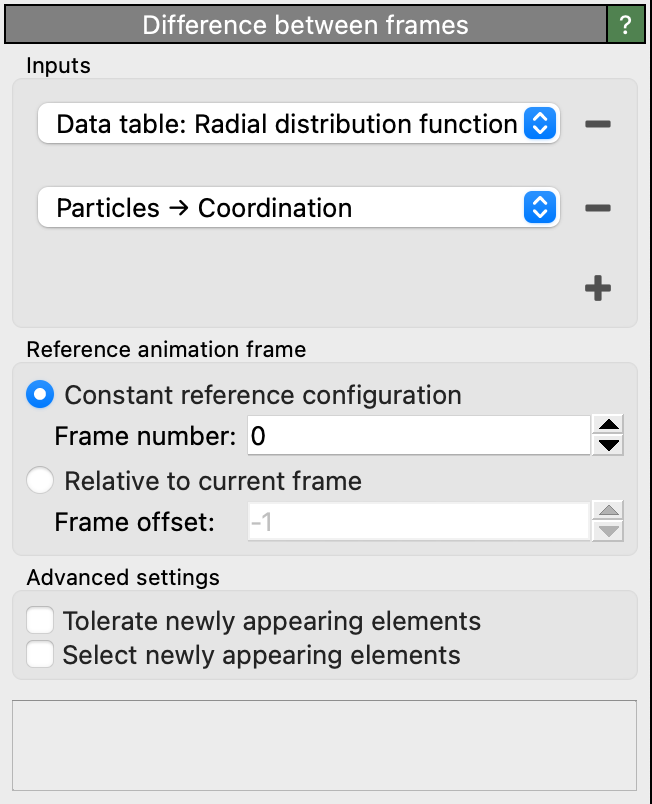Click the Frame number input field
This screenshot has height=804, width=652.
(416, 436)
